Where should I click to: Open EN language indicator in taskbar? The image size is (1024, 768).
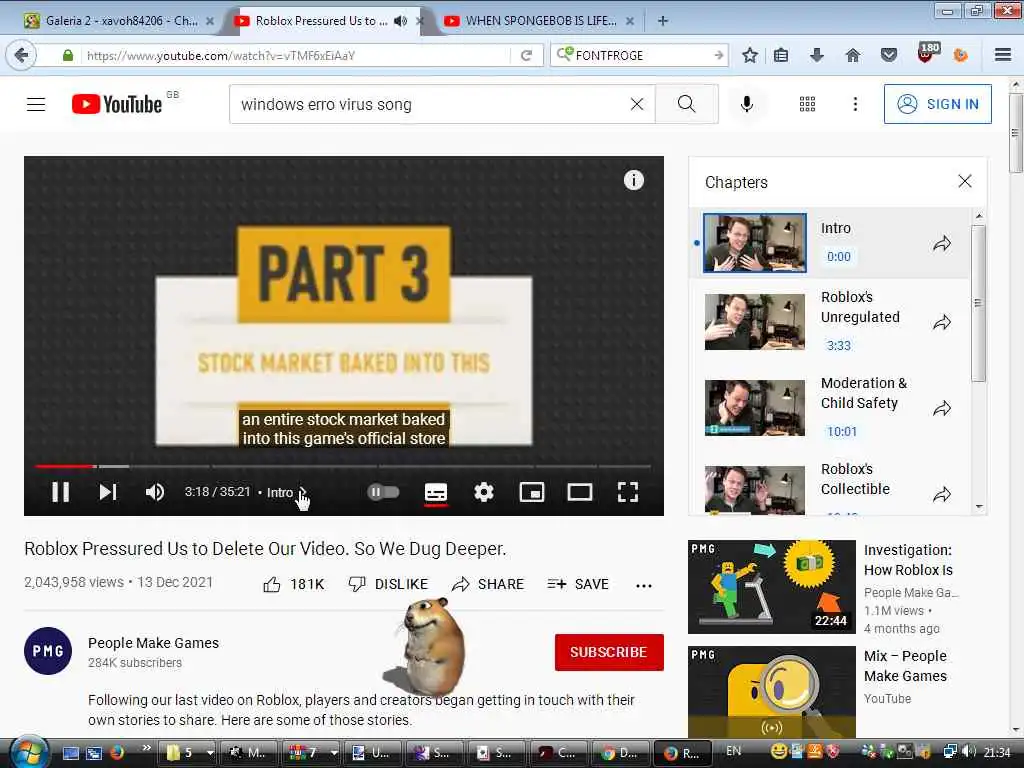[733, 751]
